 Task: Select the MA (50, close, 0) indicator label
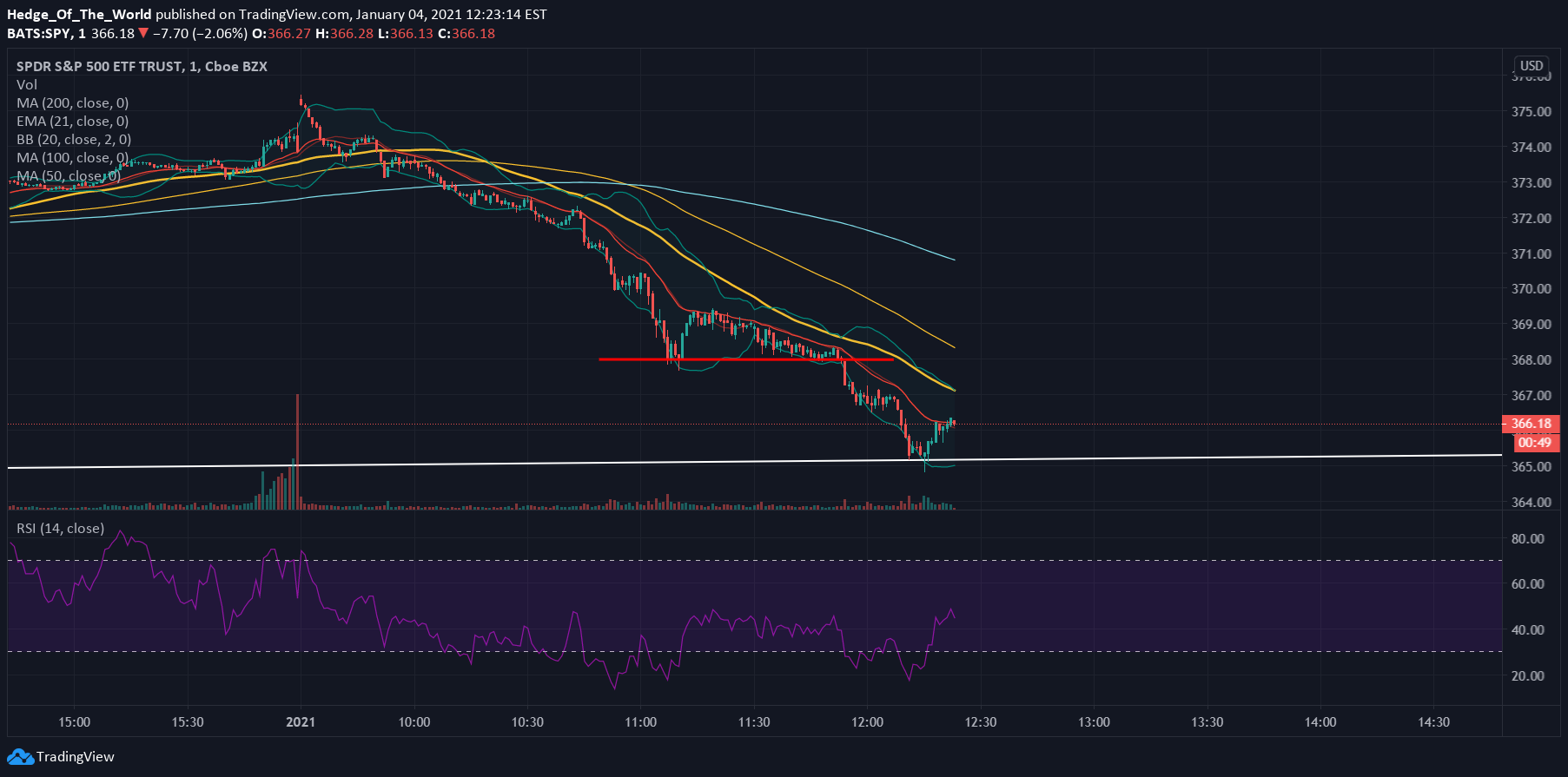[69, 175]
